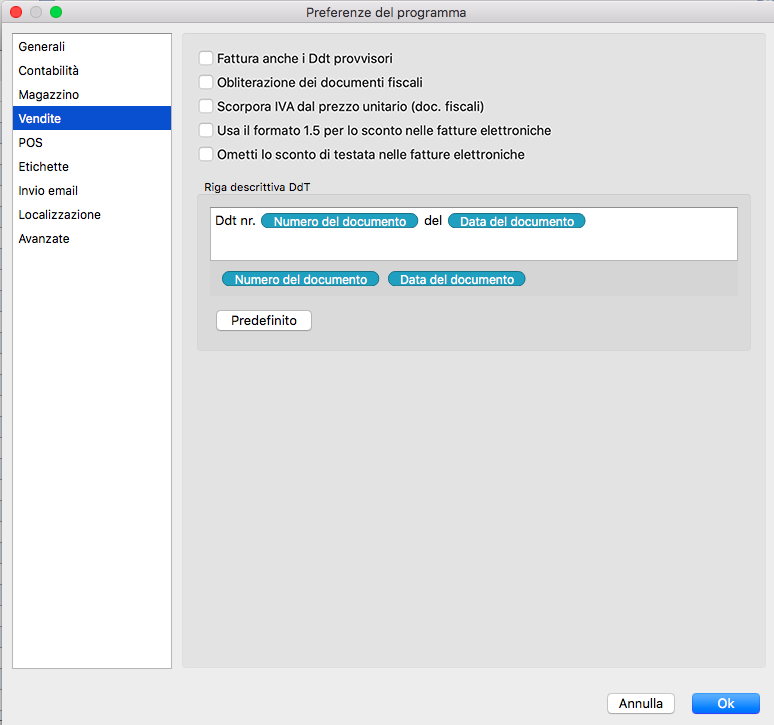The image size is (774, 725).
Task: Go to Etichette preferences
Action: [44, 167]
